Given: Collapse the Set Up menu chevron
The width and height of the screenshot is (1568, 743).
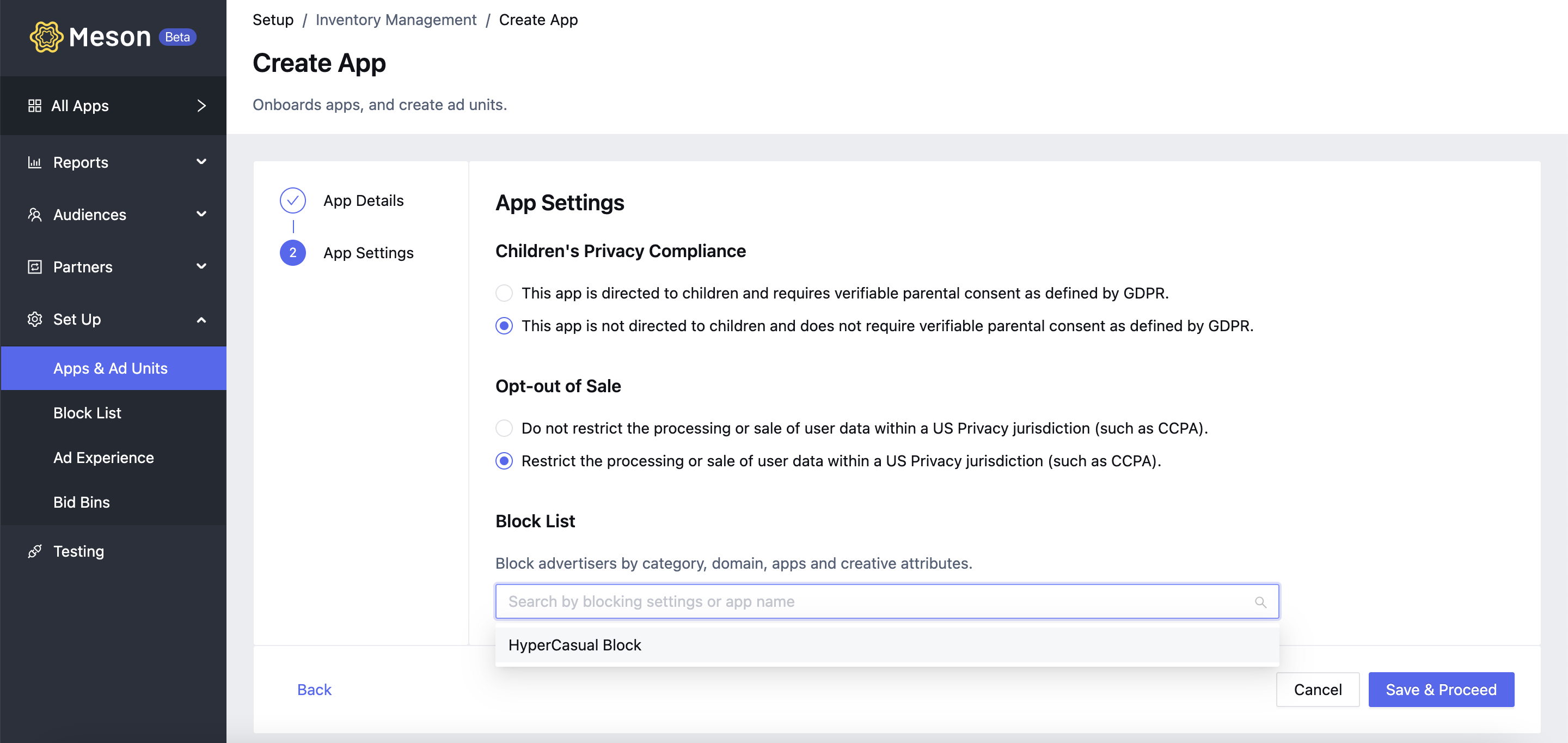Looking at the screenshot, I should click(x=201, y=320).
